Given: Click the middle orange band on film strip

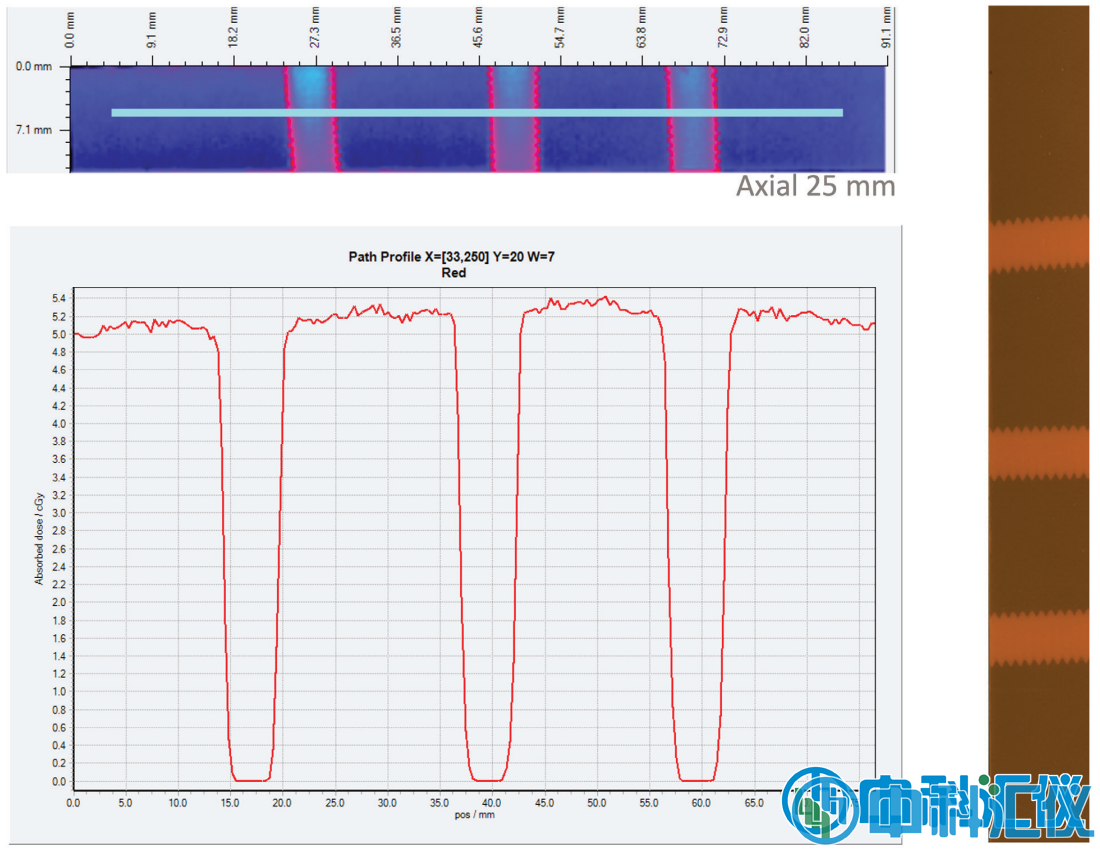Looking at the screenshot, I should tap(1038, 453).
